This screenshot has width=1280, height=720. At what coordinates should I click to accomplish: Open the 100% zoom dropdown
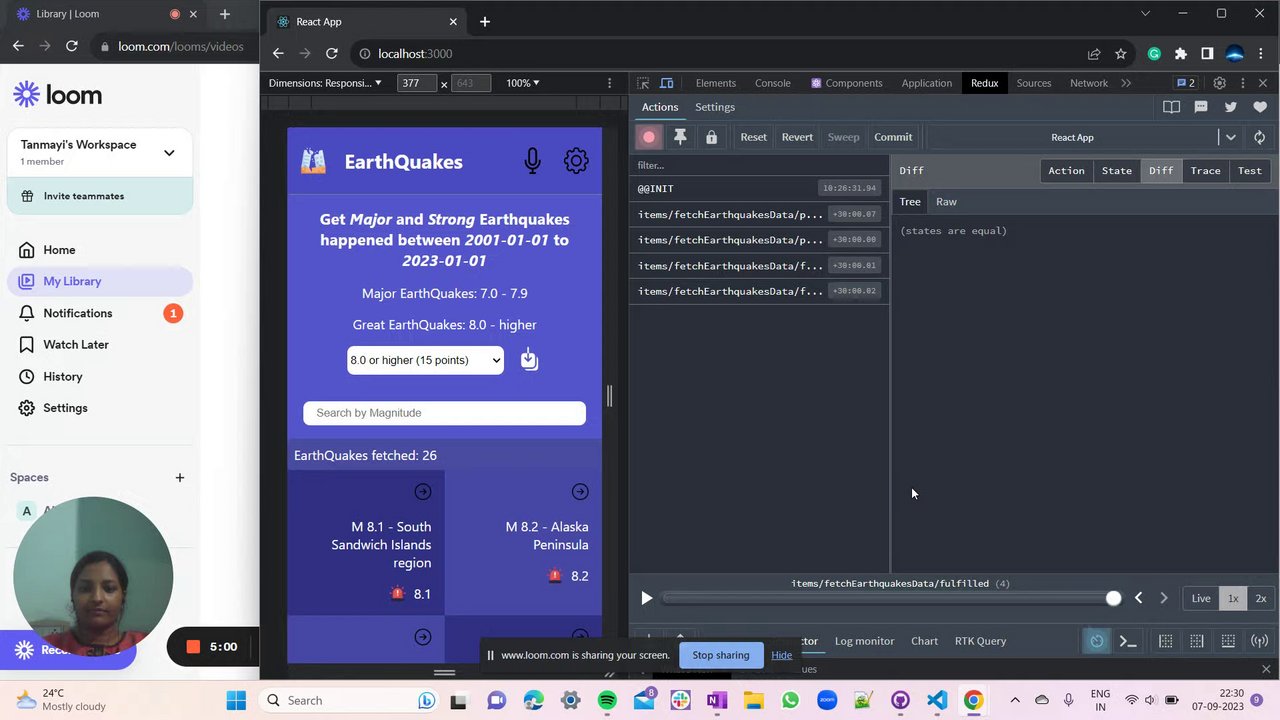(522, 83)
